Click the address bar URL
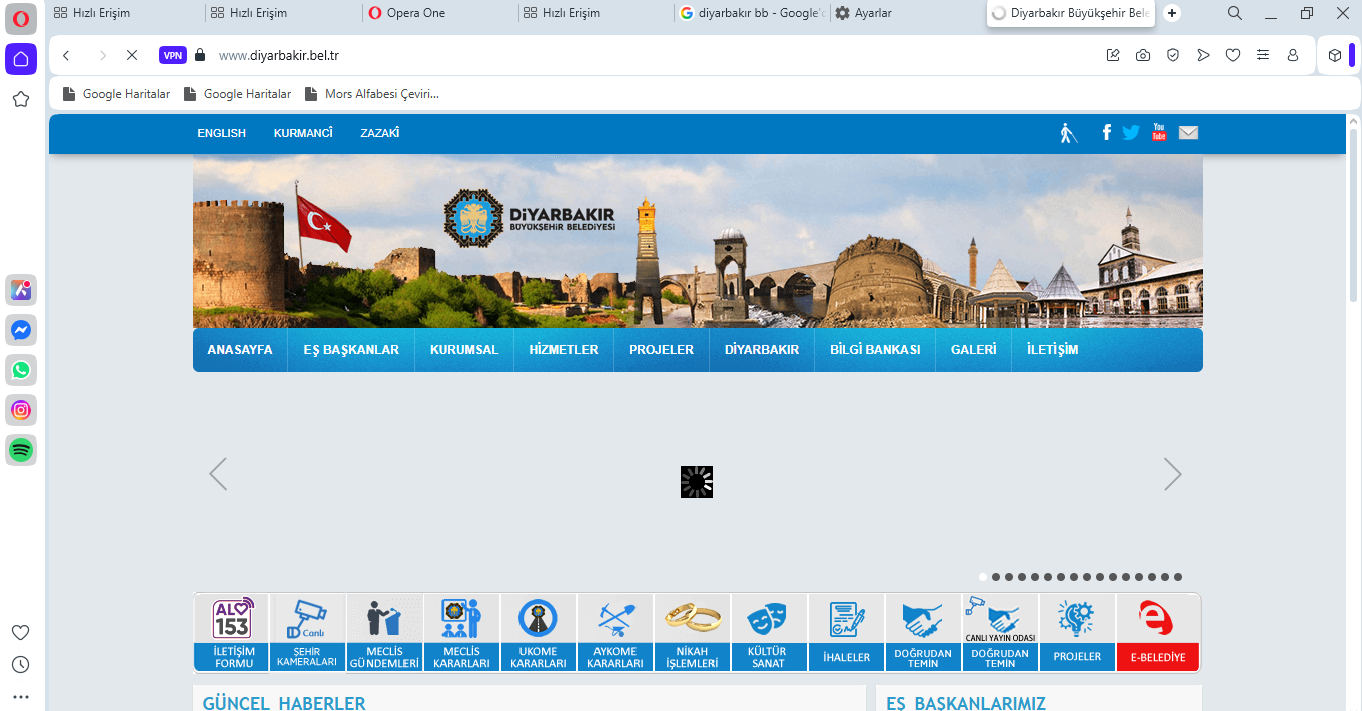Image resolution: width=1362 pixels, height=711 pixels. [279, 56]
